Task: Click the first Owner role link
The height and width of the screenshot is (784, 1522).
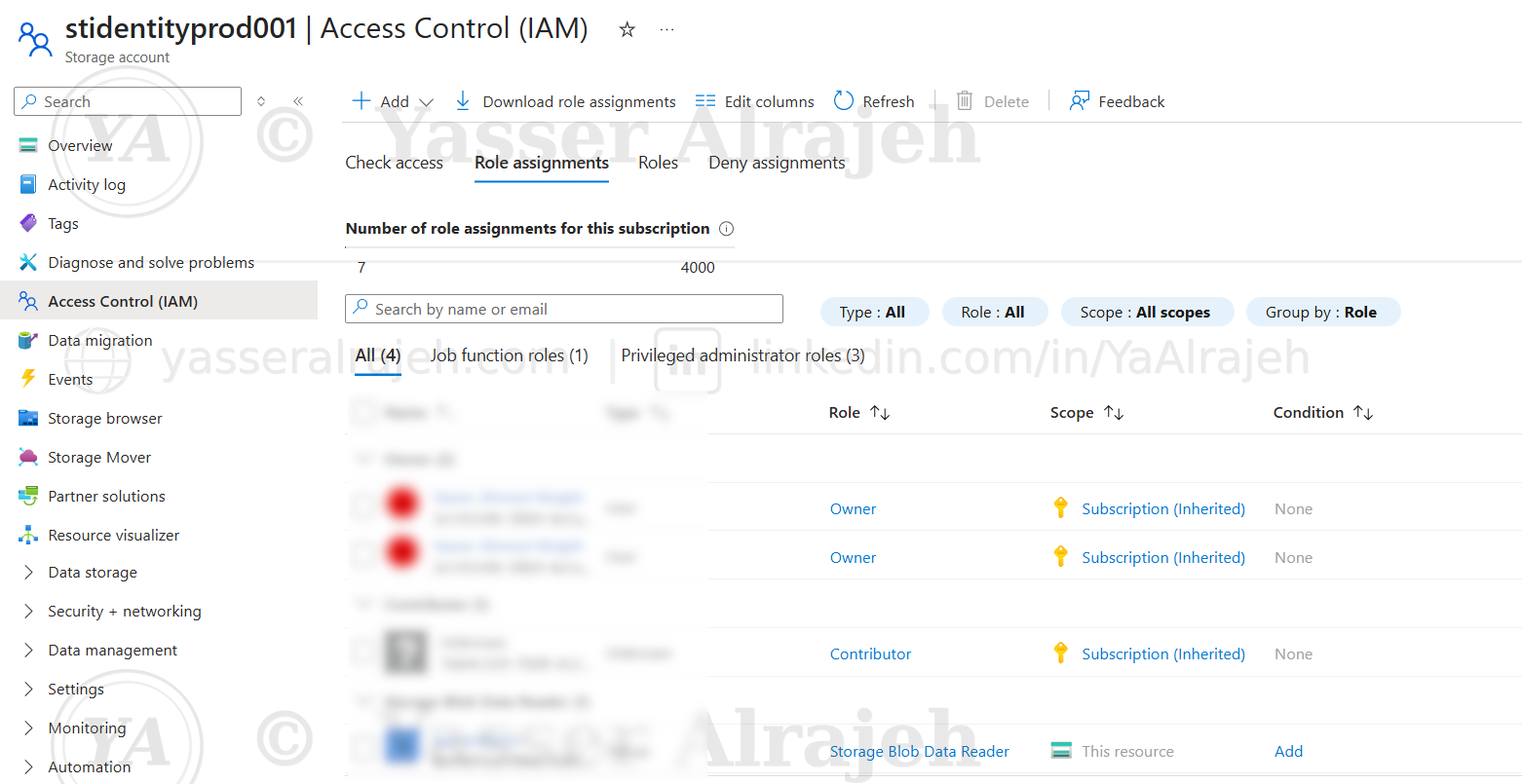Action: pos(853,509)
